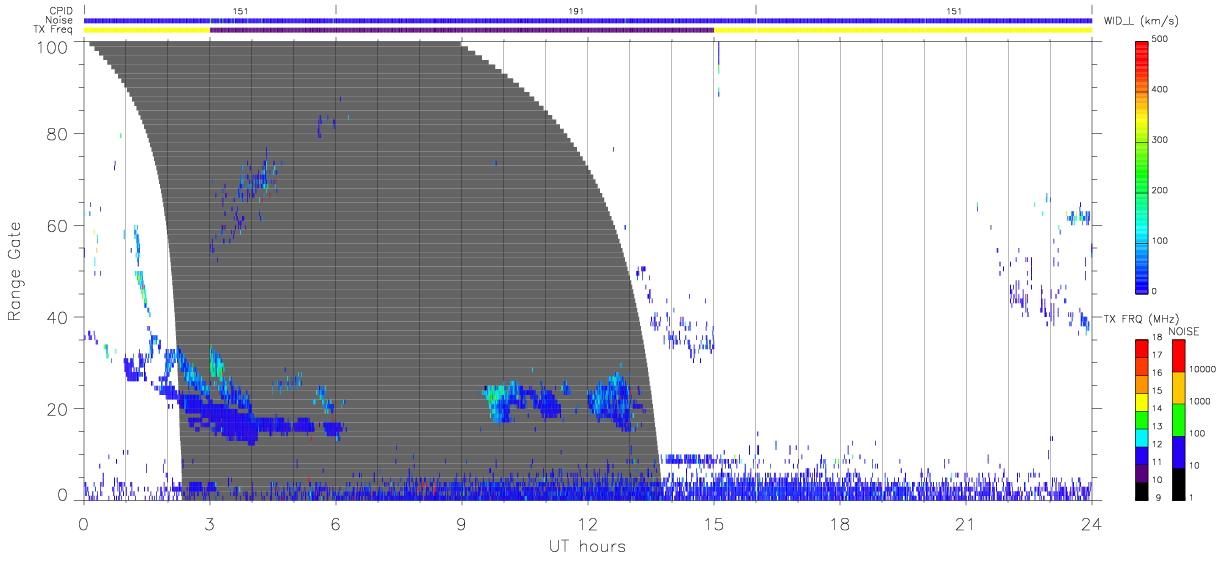
Task: Click the 200 tick on width colorbar
Action: 1159,190
